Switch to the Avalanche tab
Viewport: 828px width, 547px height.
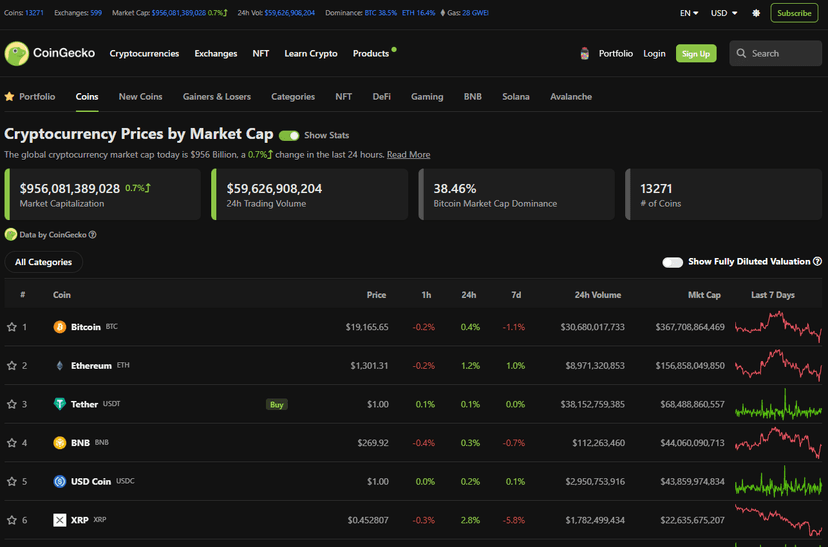coord(571,97)
